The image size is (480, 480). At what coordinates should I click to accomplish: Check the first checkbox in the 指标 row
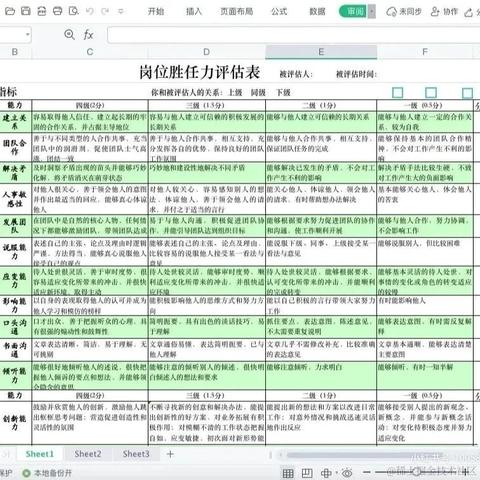(397, 92)
